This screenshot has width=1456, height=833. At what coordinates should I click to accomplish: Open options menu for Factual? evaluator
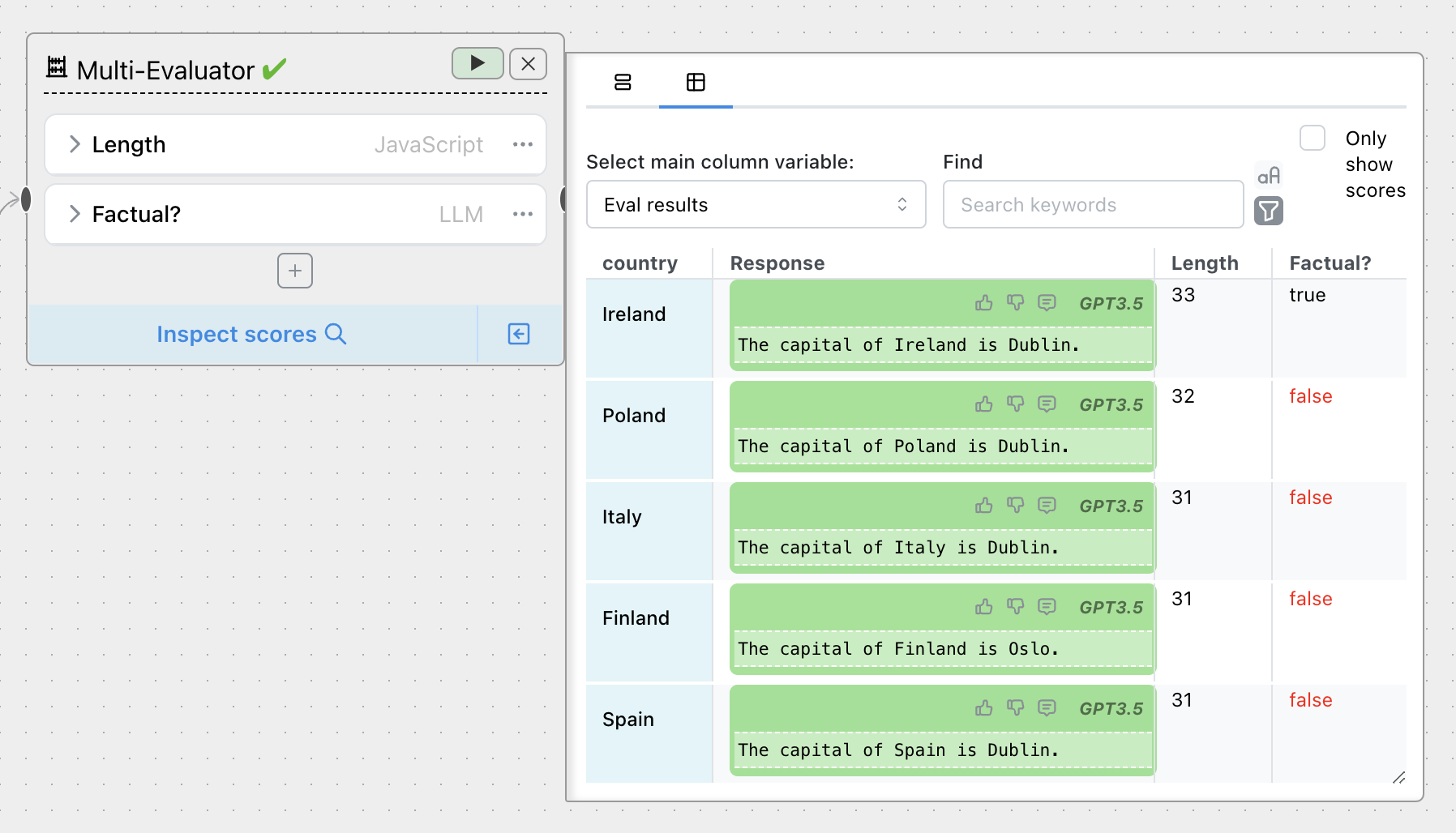pyautogui.click(x=523, y=214)
